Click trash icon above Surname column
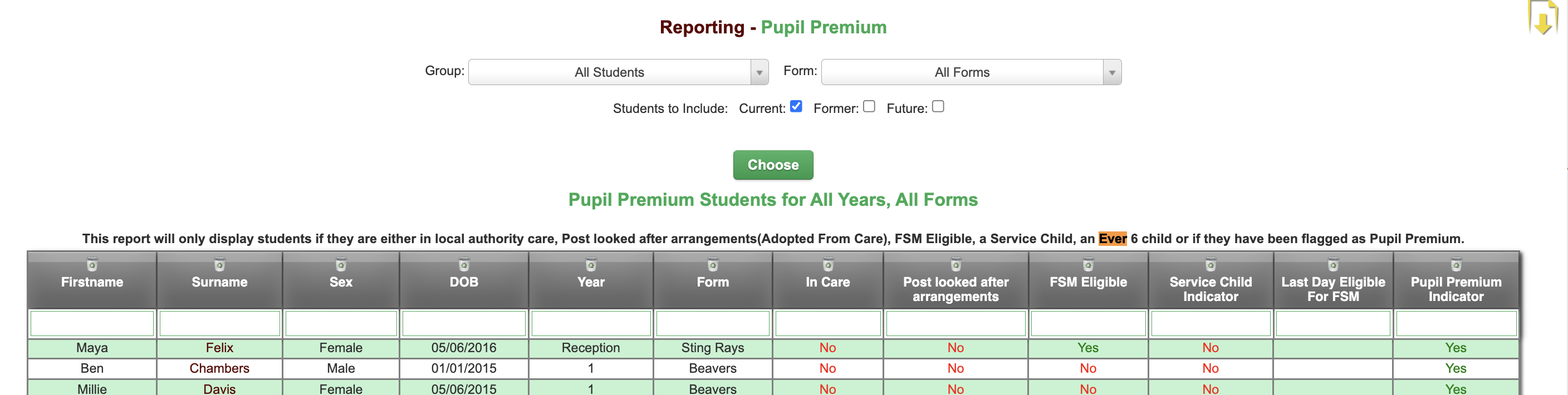Screen dimensions: 1568x395 point(219,265)
